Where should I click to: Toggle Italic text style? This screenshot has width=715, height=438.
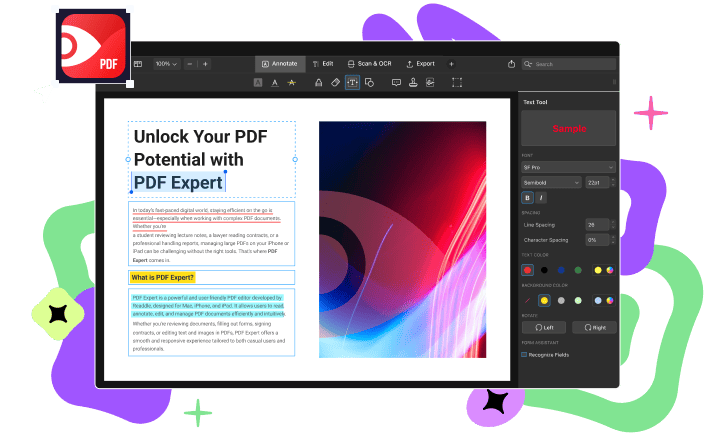(x=541, y=198)
